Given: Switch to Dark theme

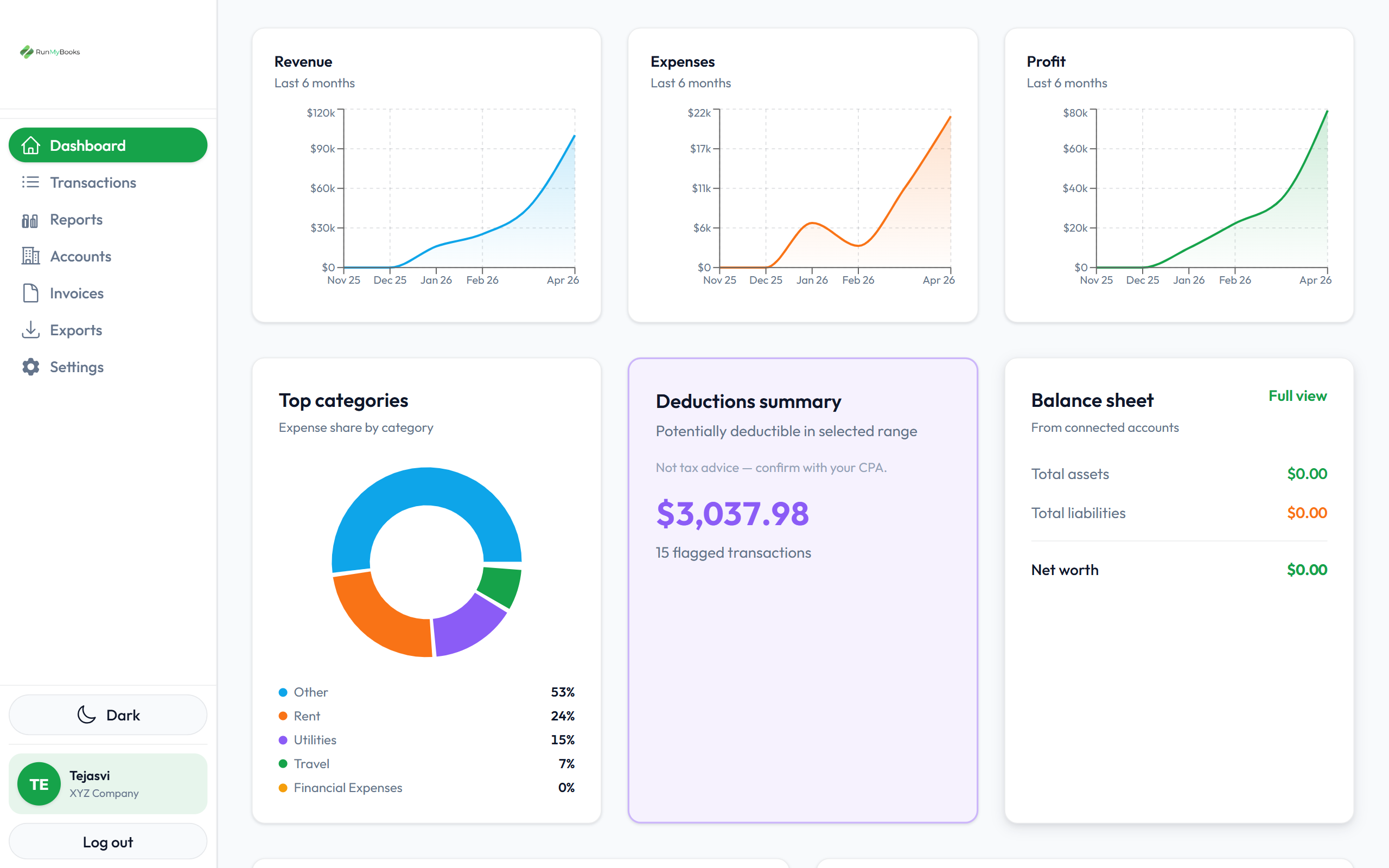Looking at the screenshot, I should point(108,714).
